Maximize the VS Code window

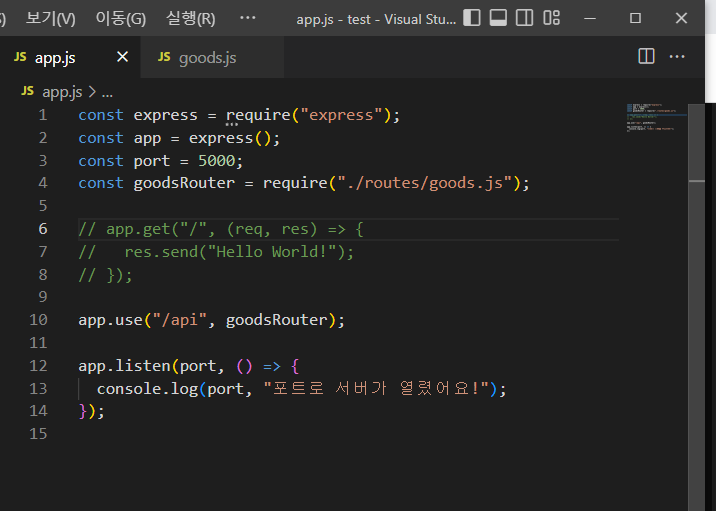click(x=635, y=18)
